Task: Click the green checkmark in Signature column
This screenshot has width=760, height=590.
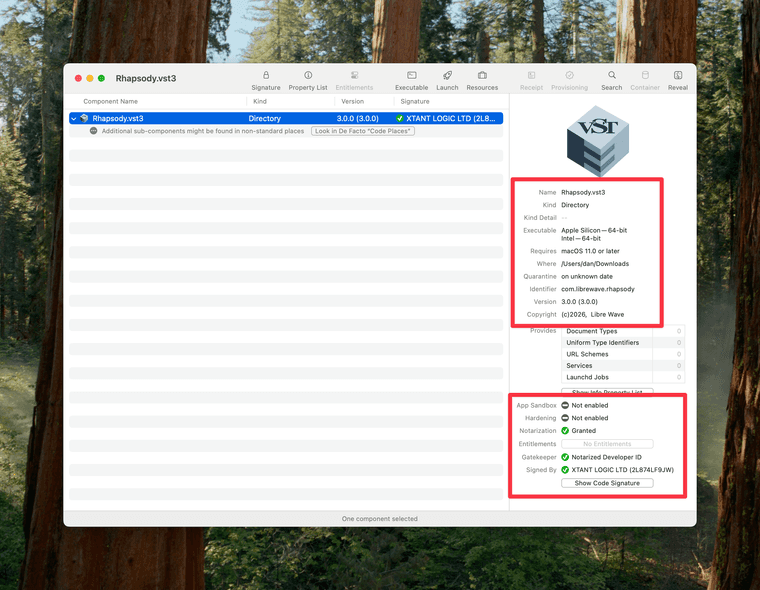Action: click(399, 118)
